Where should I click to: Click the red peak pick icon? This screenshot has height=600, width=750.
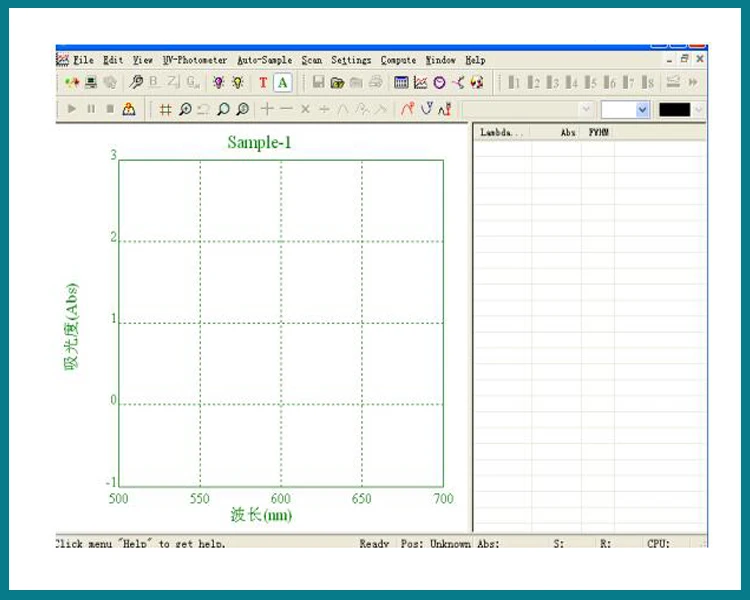pyautogui.click(x=407, y=109)
